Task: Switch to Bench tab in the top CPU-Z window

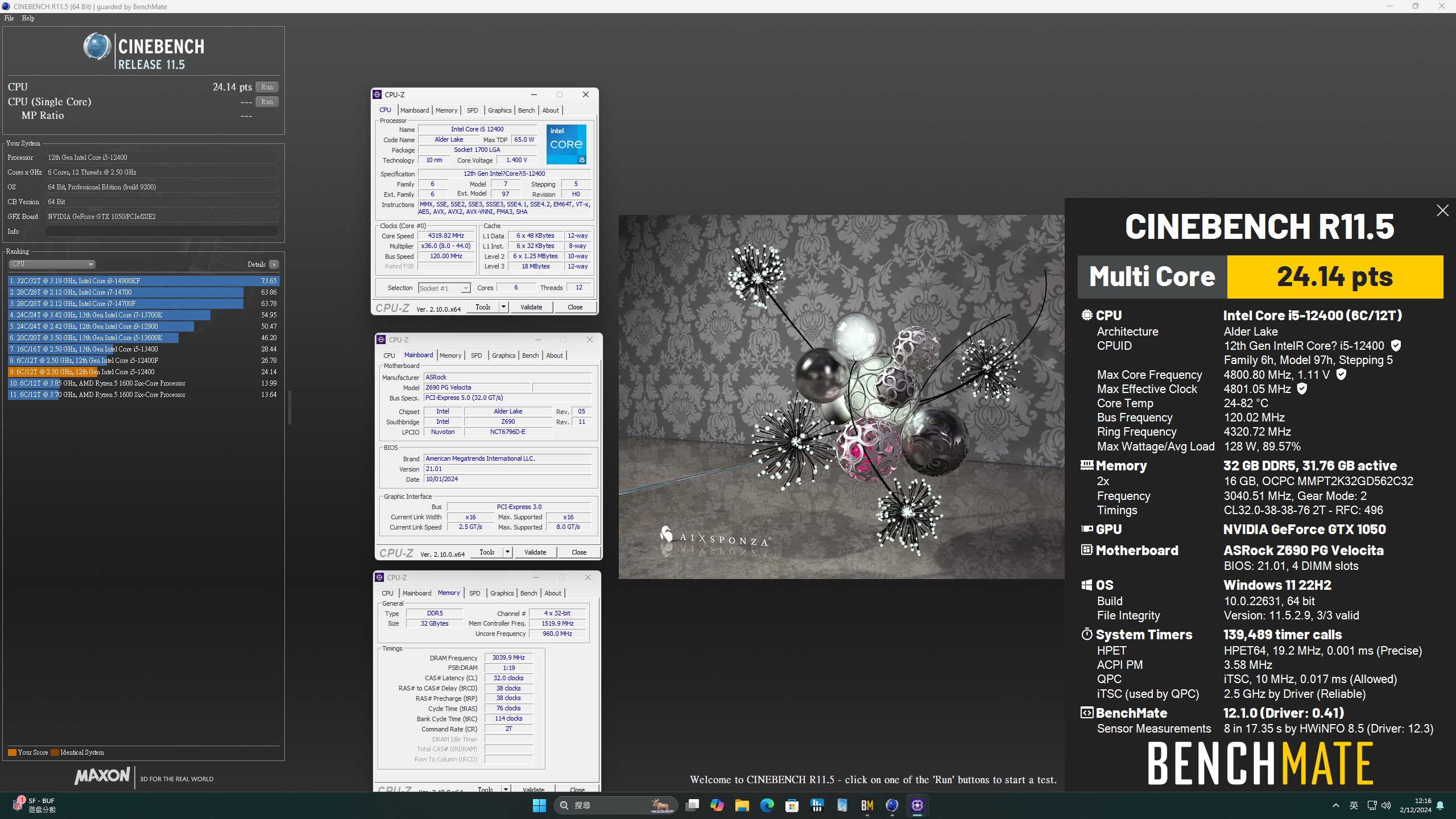Action: click(x=526, y=110)
